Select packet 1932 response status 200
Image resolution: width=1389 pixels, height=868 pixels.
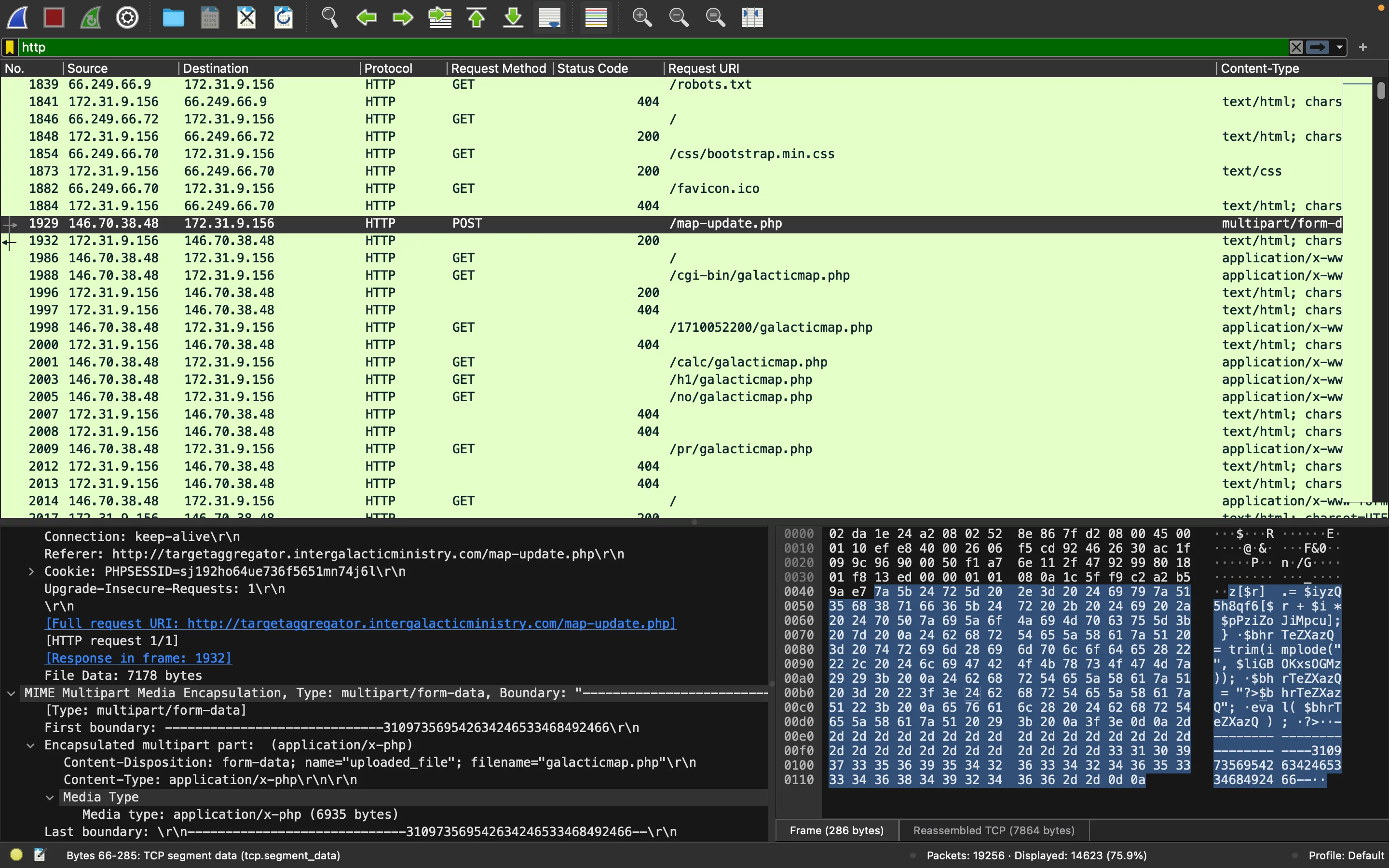pos(671,241)
